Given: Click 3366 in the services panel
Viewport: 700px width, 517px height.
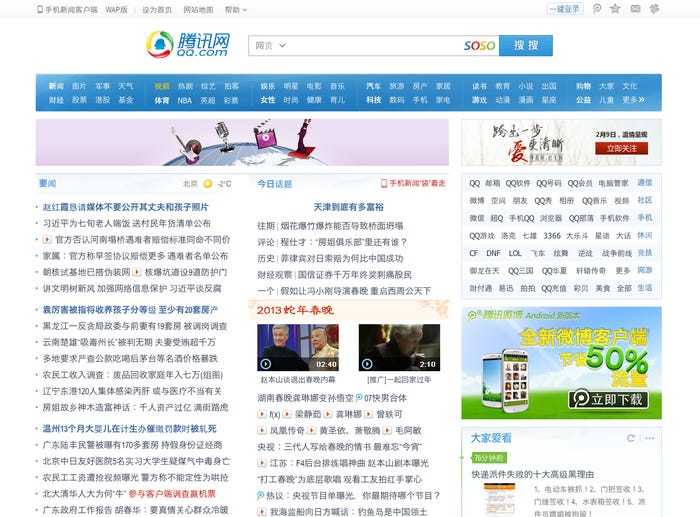Looking at the screenshot, I should [552, 235].
